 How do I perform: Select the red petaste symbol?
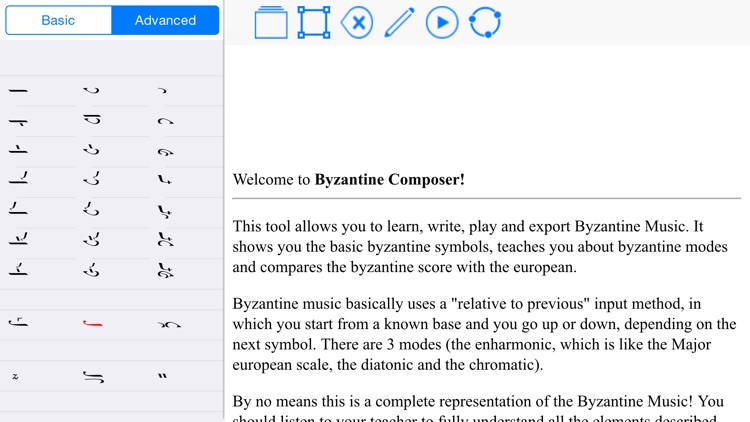tap(92, 323)
